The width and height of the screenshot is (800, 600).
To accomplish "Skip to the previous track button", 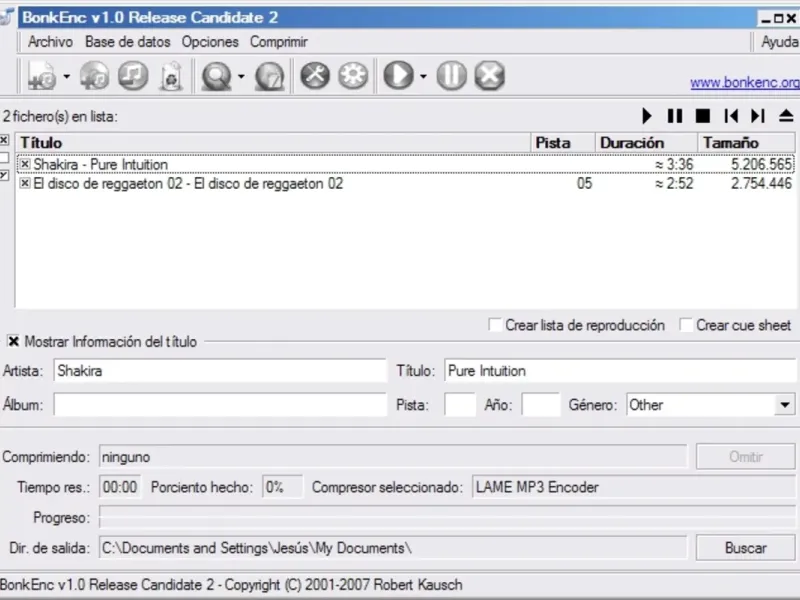I will [731, 116].
